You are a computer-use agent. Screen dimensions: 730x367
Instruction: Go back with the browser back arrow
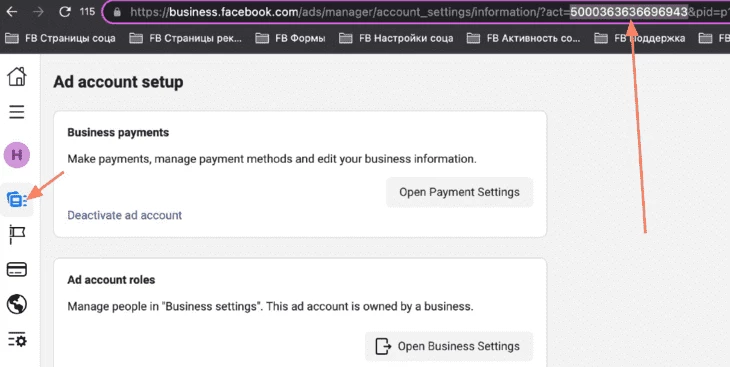point(12,12)
